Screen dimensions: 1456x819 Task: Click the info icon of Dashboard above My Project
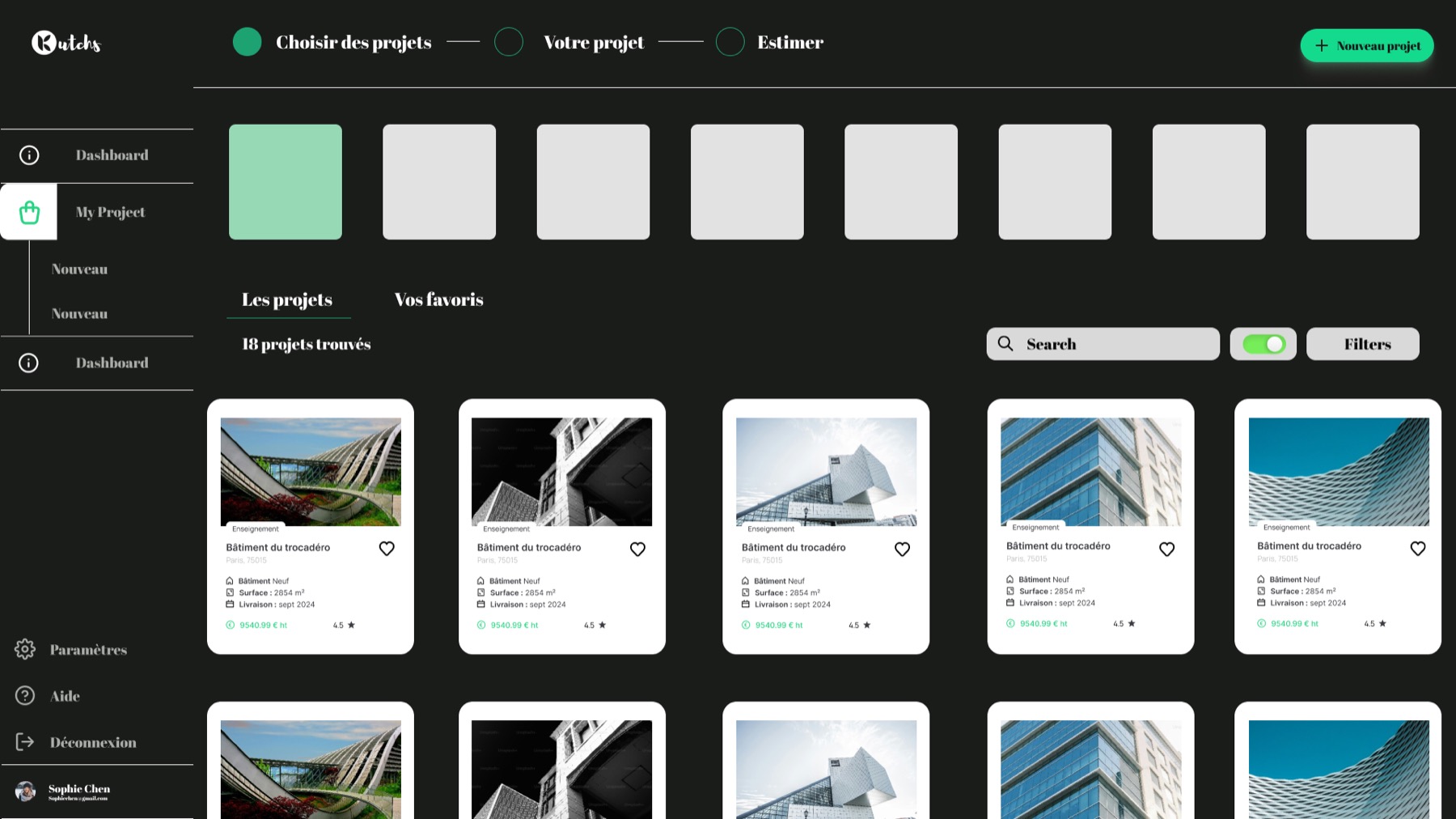click(x=29, y=155)
